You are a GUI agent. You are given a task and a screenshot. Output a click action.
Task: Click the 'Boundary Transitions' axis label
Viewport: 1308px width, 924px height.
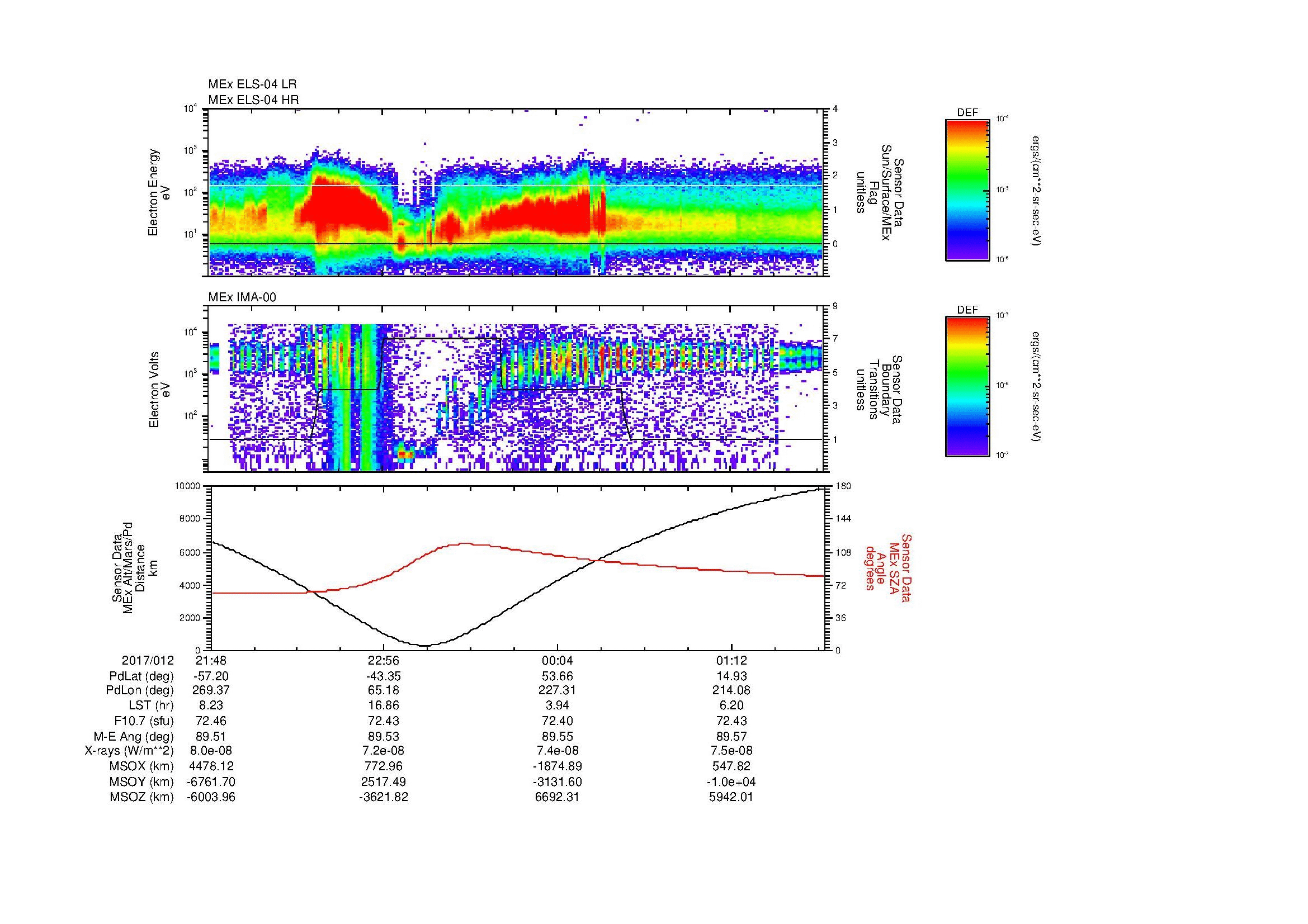(879, 390)
